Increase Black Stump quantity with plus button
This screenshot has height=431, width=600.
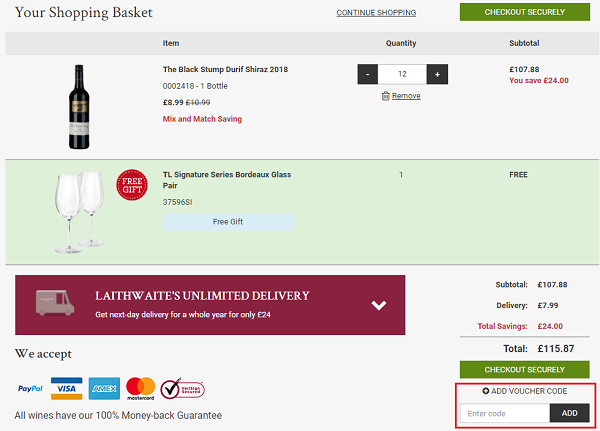tap(437, 74)
